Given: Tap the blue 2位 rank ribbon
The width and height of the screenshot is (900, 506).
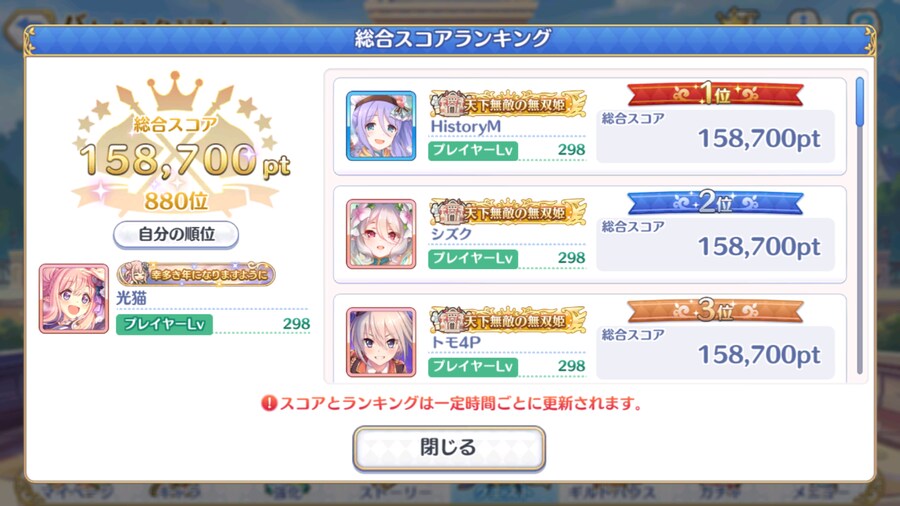Looking at the screenshot, I should coord(715,203).
